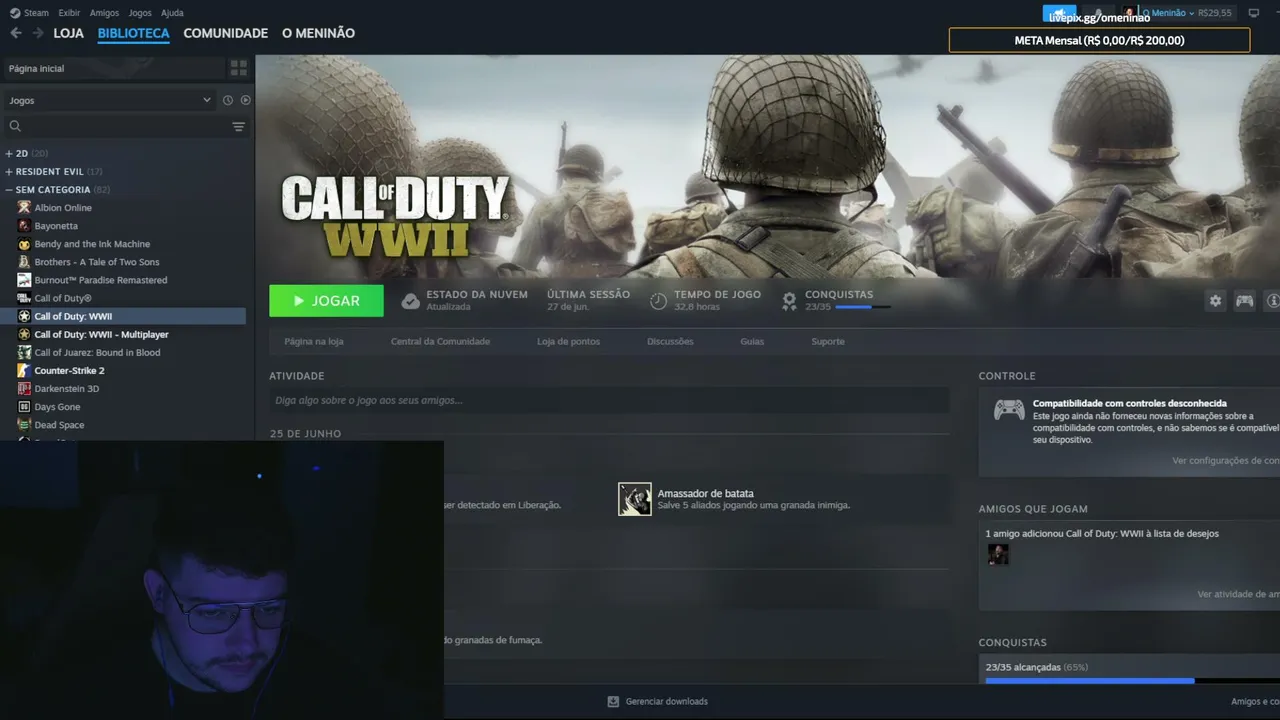This screenshot has width=1280, height=720.
Task: Click Days Gone game icon
Action: point(24,406)
